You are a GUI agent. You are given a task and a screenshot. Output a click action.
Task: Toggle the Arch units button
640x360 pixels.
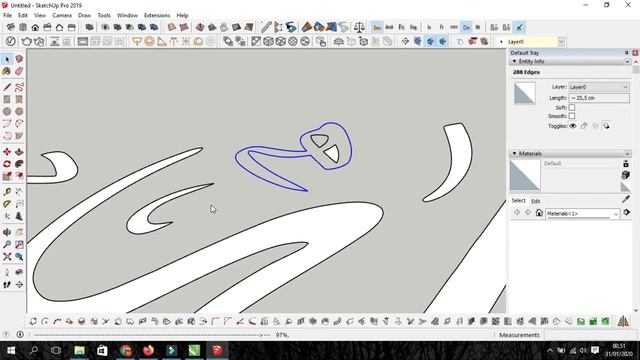click(389, 27)
